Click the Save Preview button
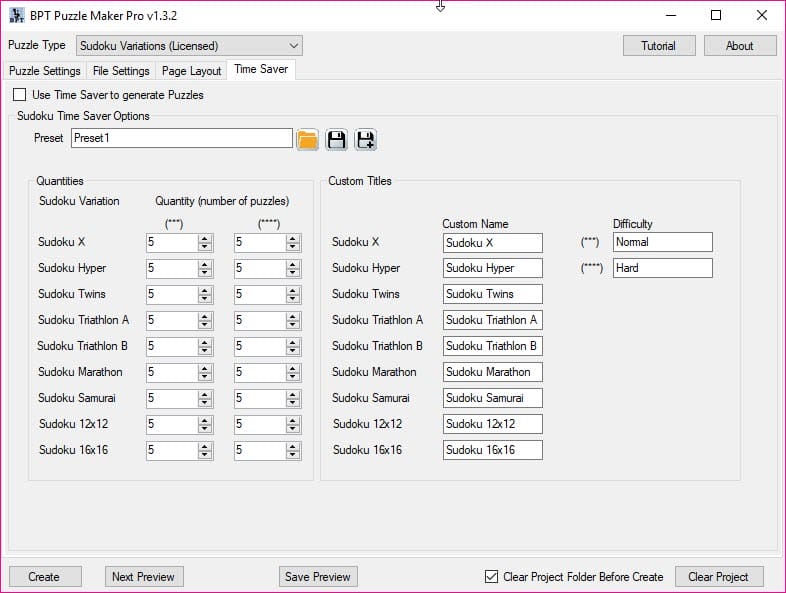 point(318,576)
